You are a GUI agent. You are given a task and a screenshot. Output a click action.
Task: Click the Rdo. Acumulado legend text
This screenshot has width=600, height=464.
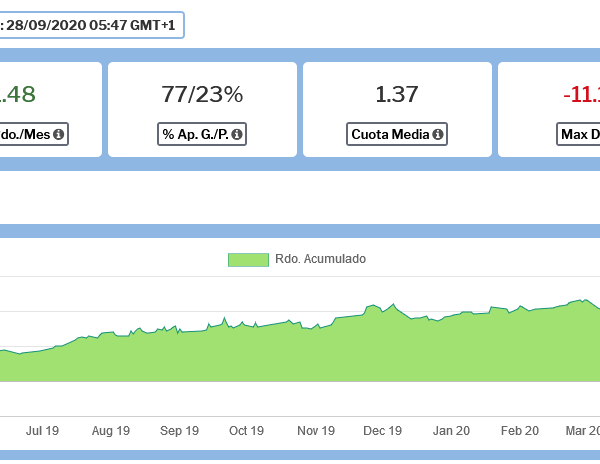[320, 259]
